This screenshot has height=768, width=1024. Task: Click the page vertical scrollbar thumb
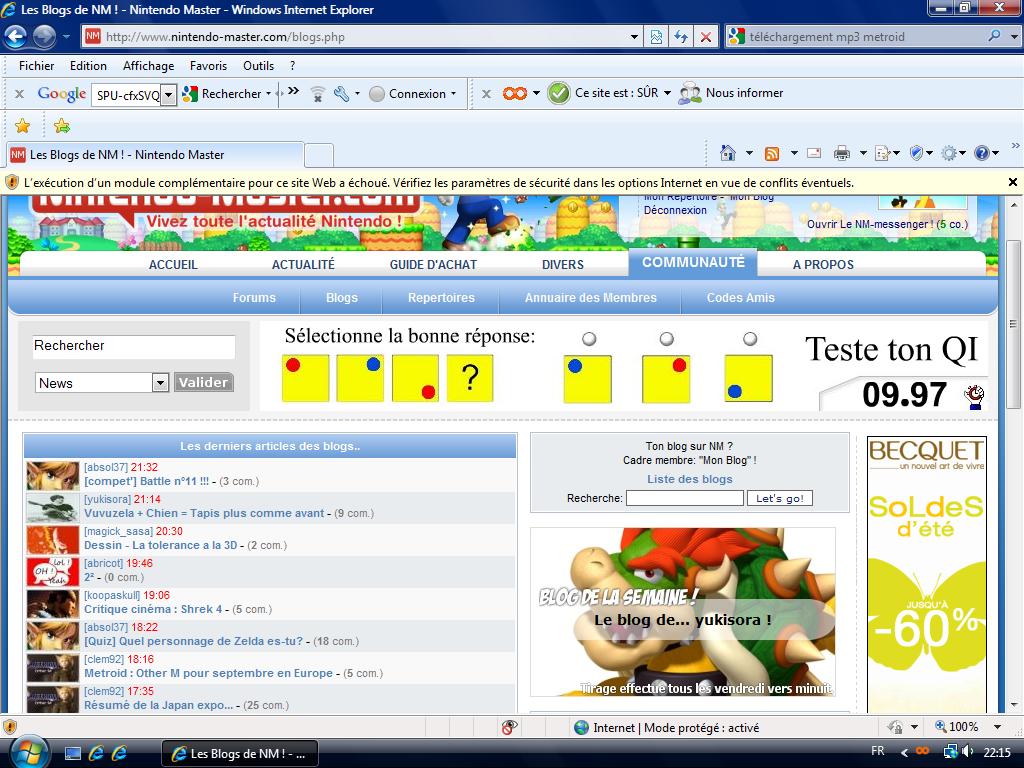(x=1013, y=324)
